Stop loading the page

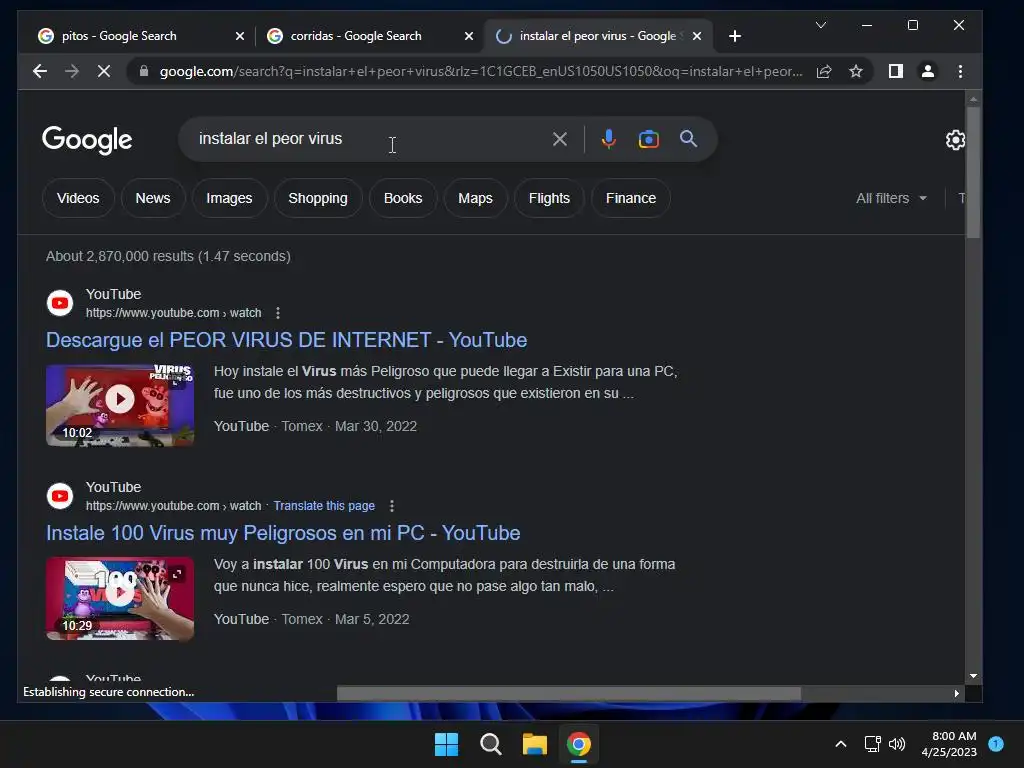(104, 71)
